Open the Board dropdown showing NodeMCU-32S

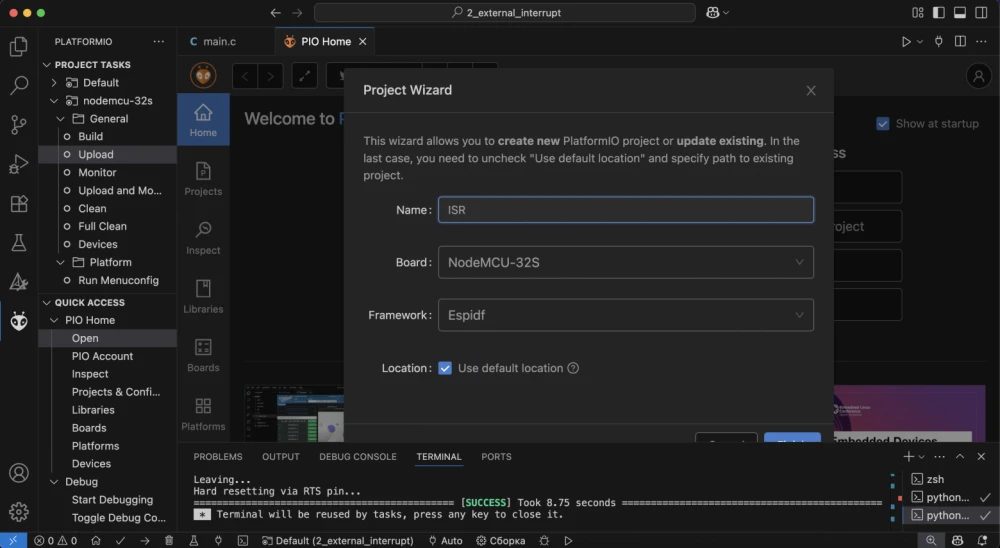625,262
